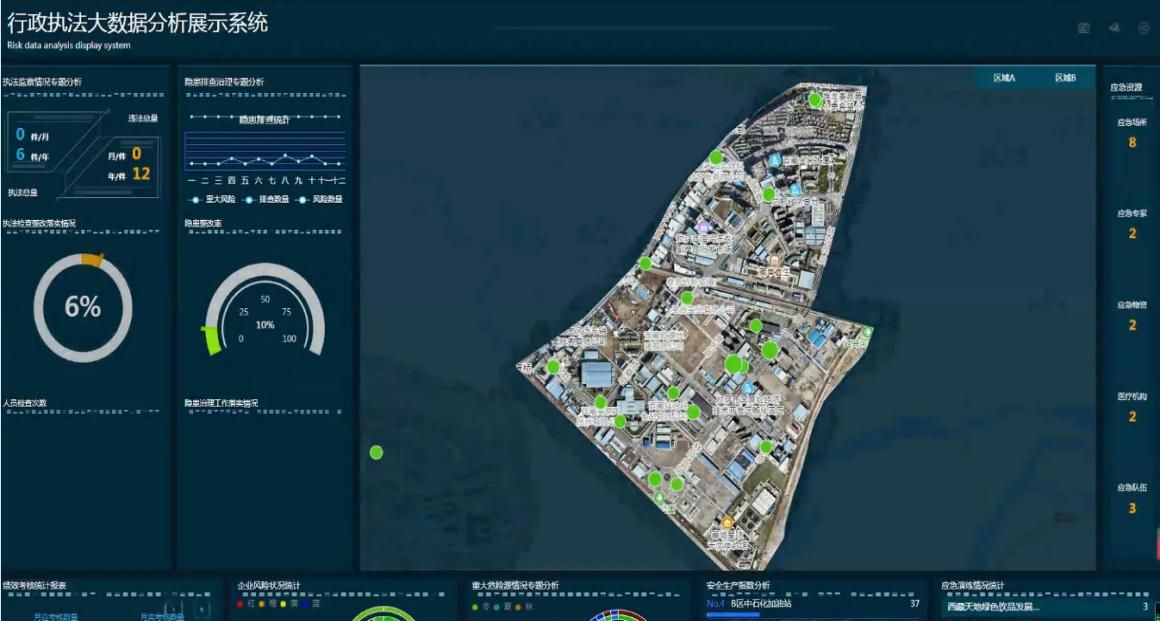The height and width of the screenshot is (621, 1160).
Task: Open the 应急场所 count of 8
Action: coord(1132,142)
